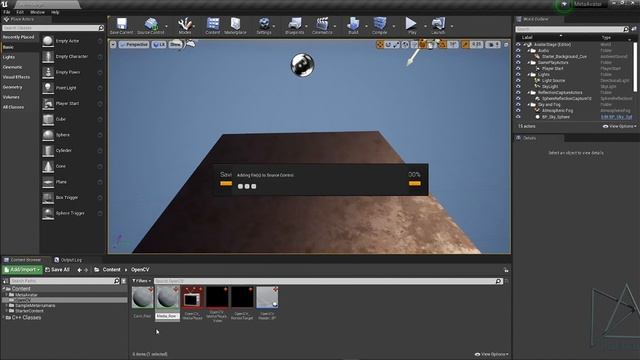Toggle visibility of Light Source actor
The width and height of the screenshot is (640, 360).
tap(518, 80)
